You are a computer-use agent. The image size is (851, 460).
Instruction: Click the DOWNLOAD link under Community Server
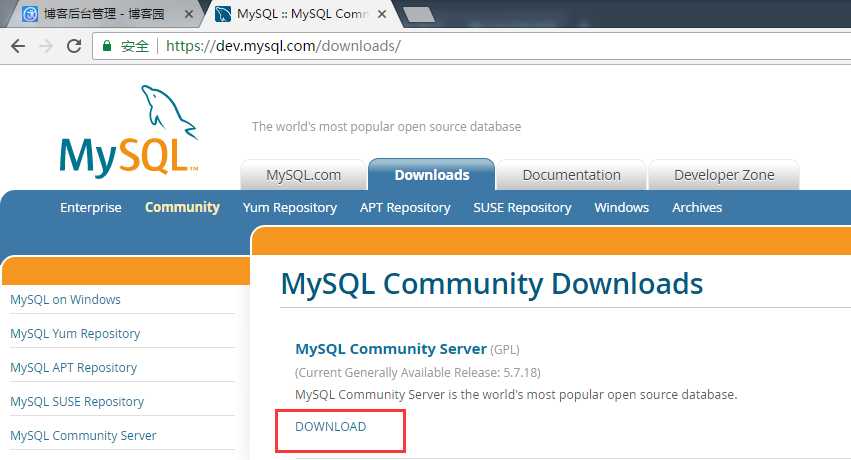[331, 426]
